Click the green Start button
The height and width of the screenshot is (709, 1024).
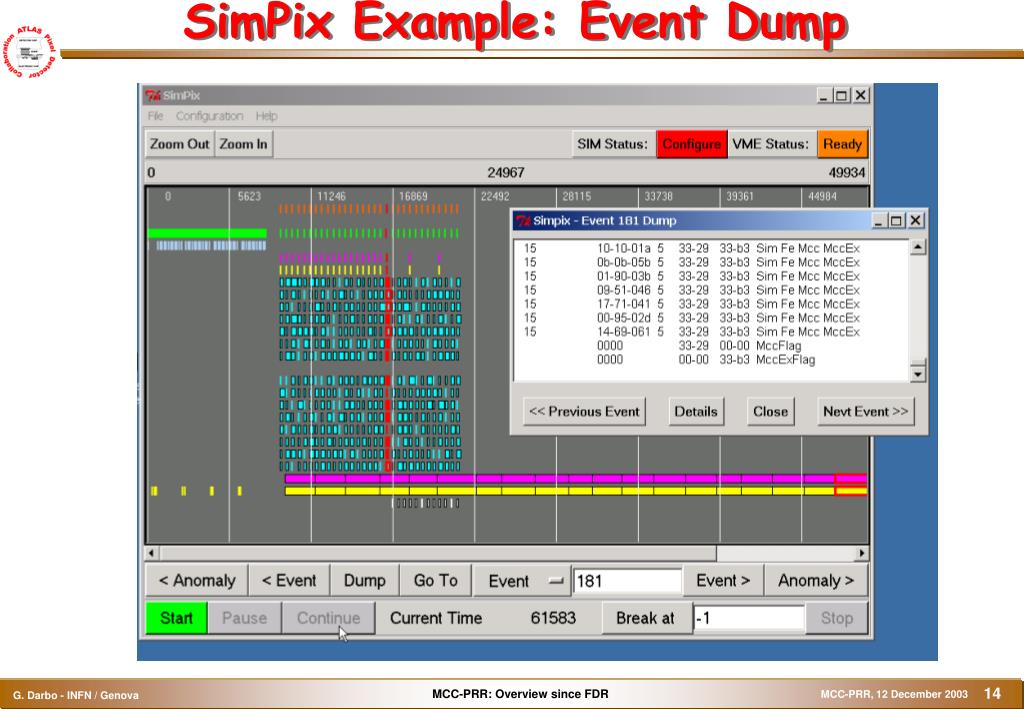pyautogui.click(x=176, y=618)
